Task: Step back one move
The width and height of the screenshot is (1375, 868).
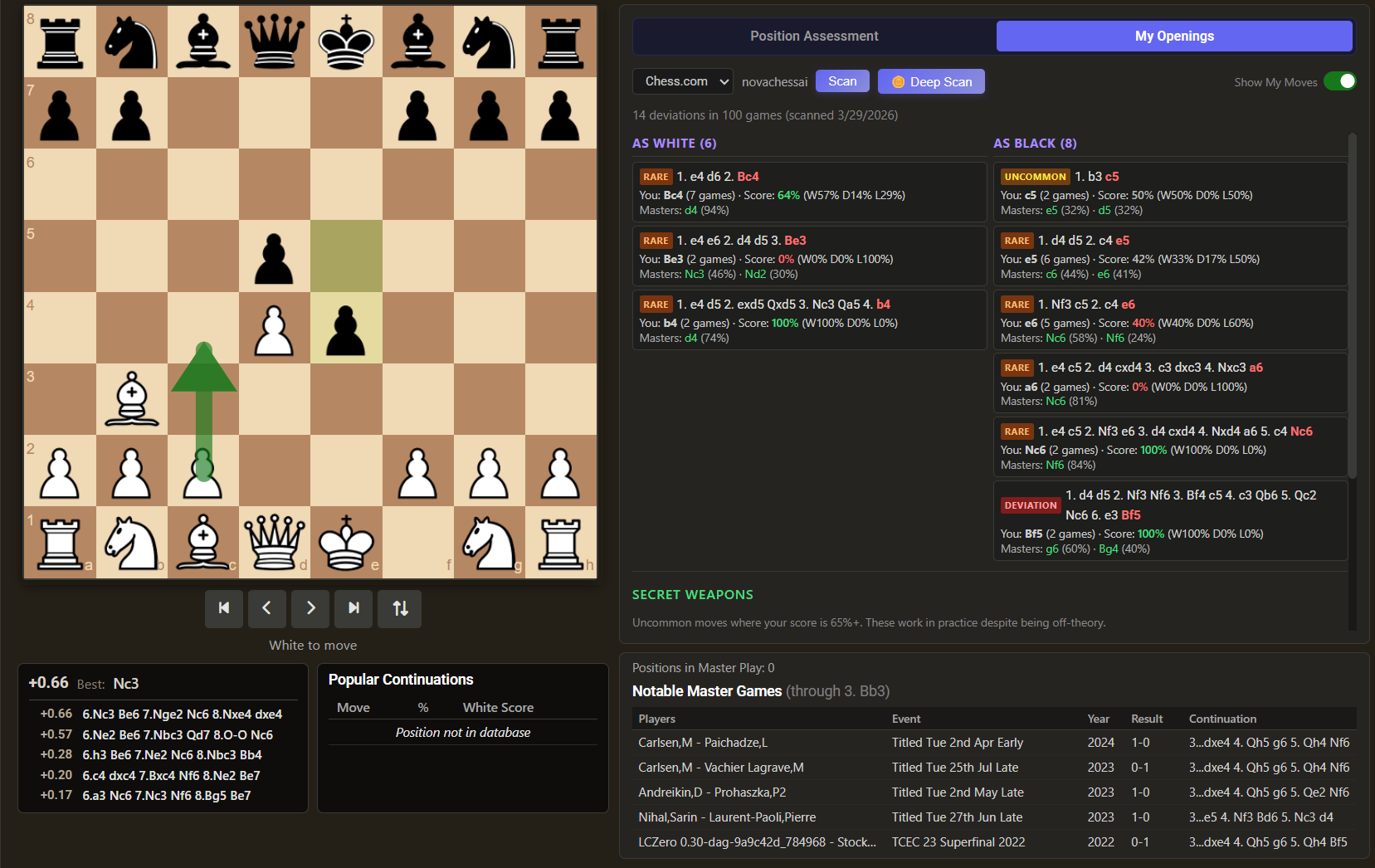Action: click(x=267, y=608)
